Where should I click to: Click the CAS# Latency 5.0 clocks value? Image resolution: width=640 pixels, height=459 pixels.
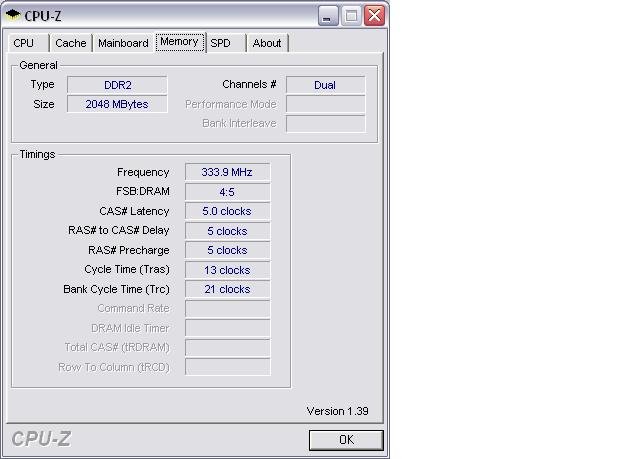point(227,211)
